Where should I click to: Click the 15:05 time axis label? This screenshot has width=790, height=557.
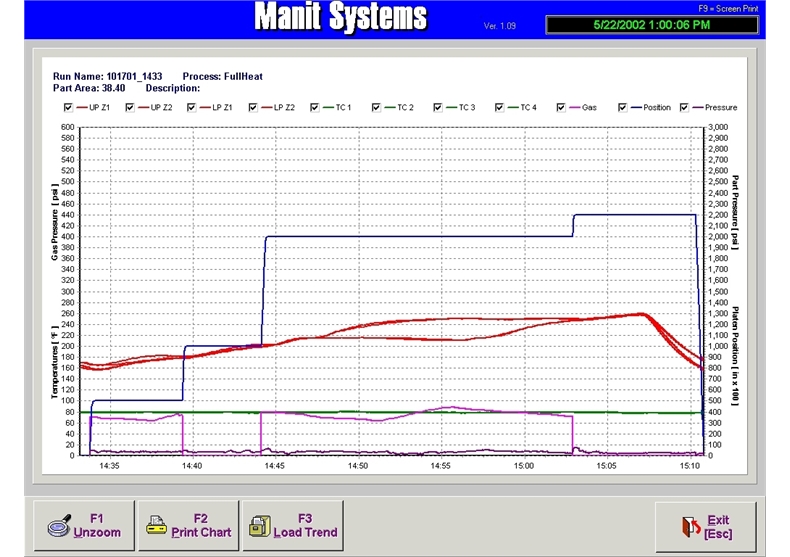(x=607, y=466)
